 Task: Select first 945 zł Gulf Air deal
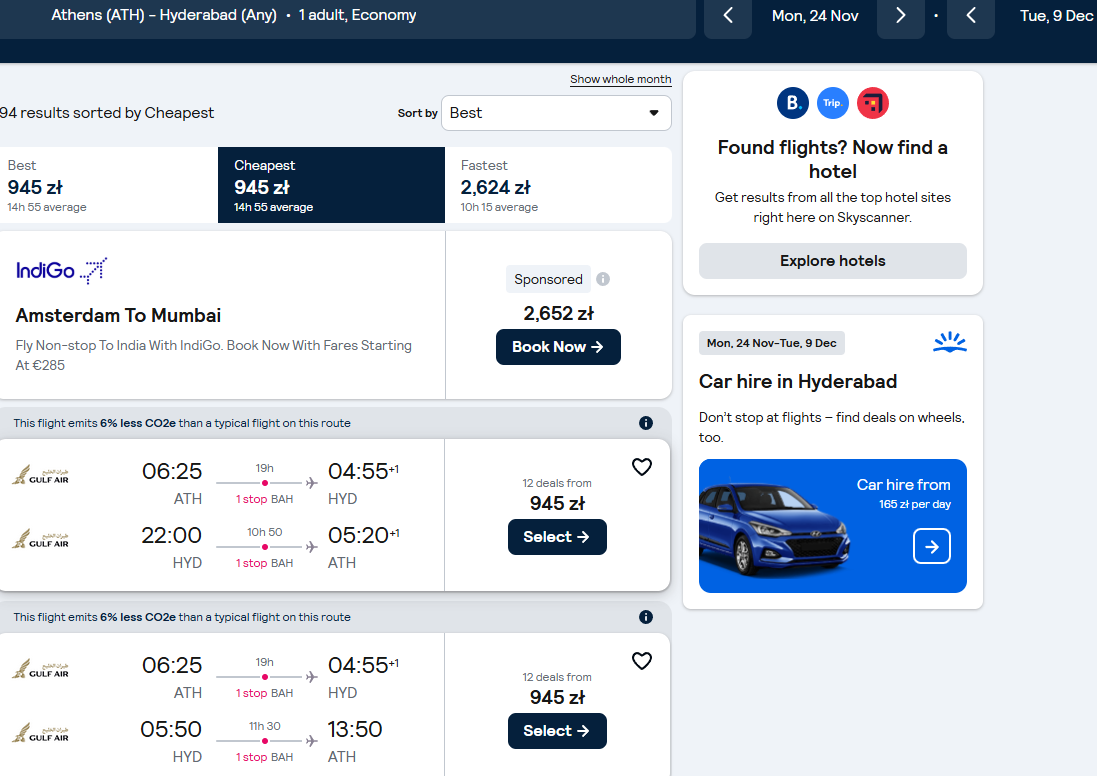point(557,537)
